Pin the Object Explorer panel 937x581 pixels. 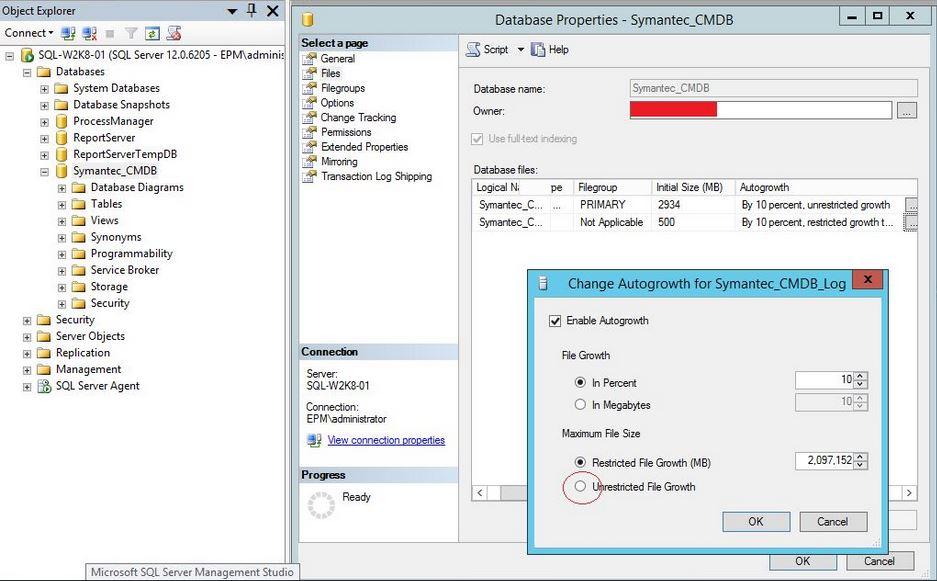252,10
